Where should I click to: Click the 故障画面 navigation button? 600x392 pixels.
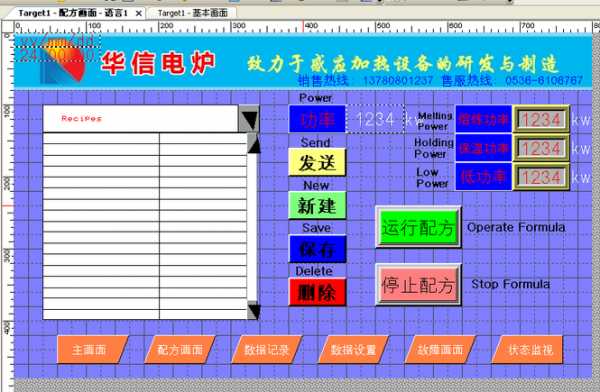click(440, 350)
